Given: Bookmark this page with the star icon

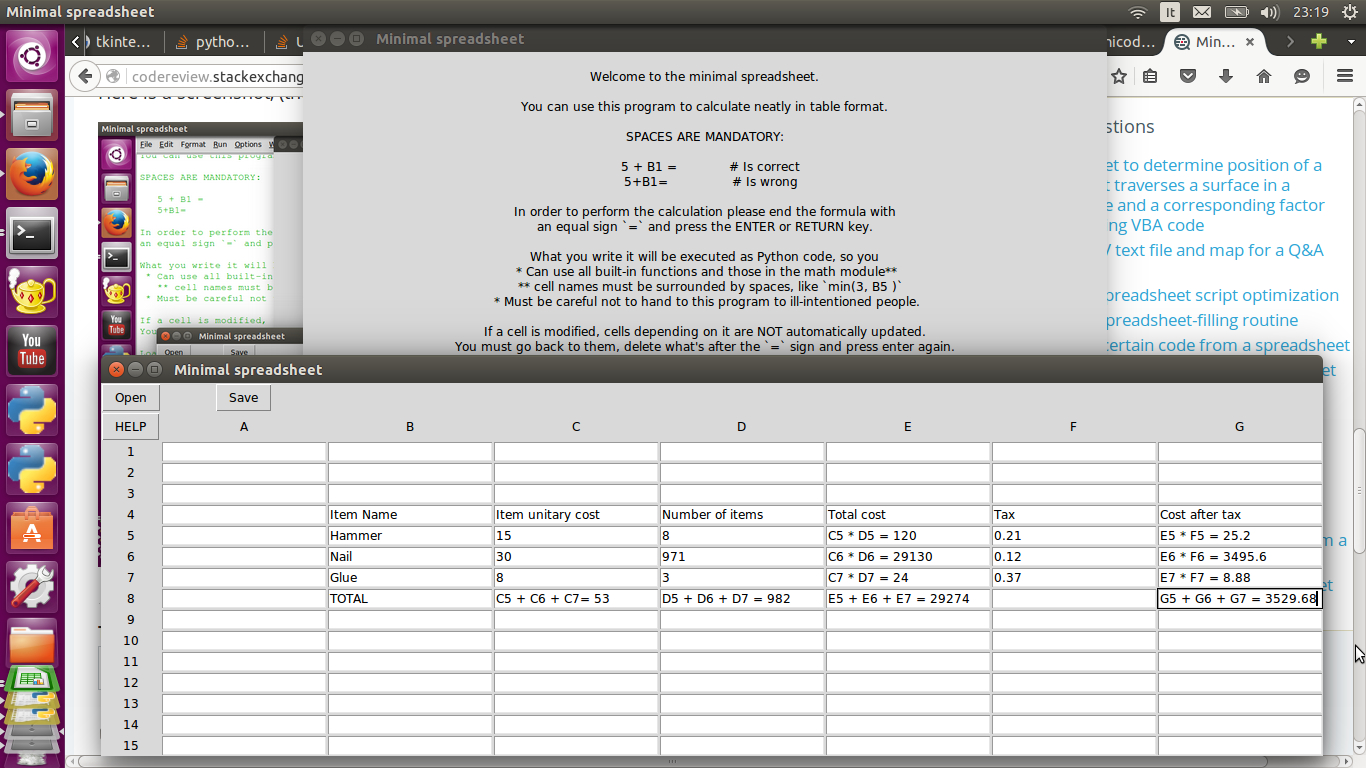Looking at the screenshot, I should pos(1119,76).
